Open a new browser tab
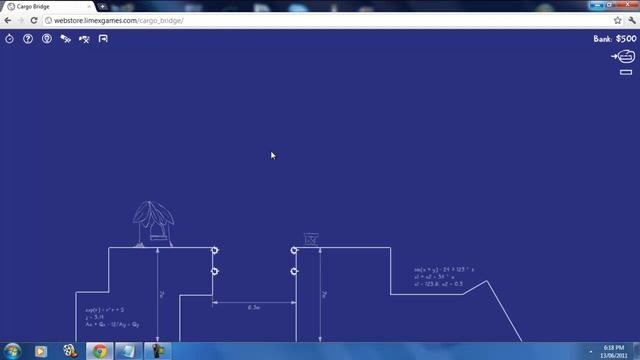This screenshot has width=640, height=360. tap(102, 7)
